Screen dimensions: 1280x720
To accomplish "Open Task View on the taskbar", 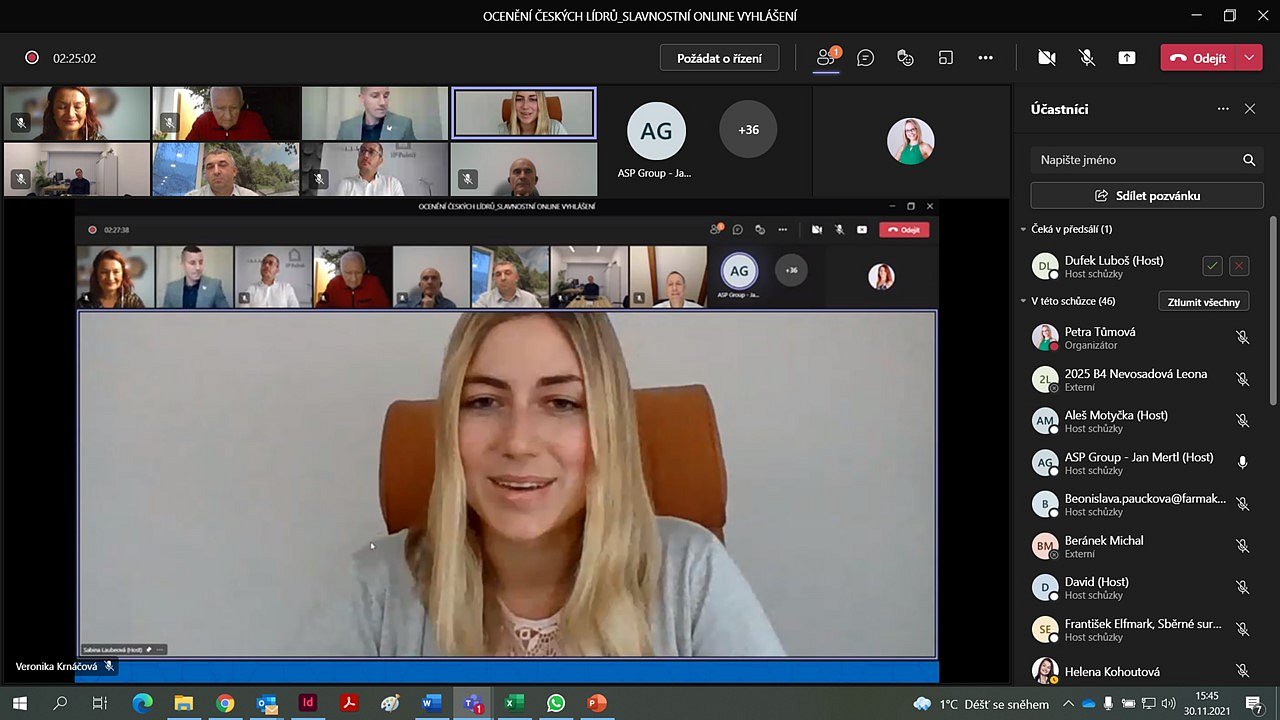I will tap(100, 703).
